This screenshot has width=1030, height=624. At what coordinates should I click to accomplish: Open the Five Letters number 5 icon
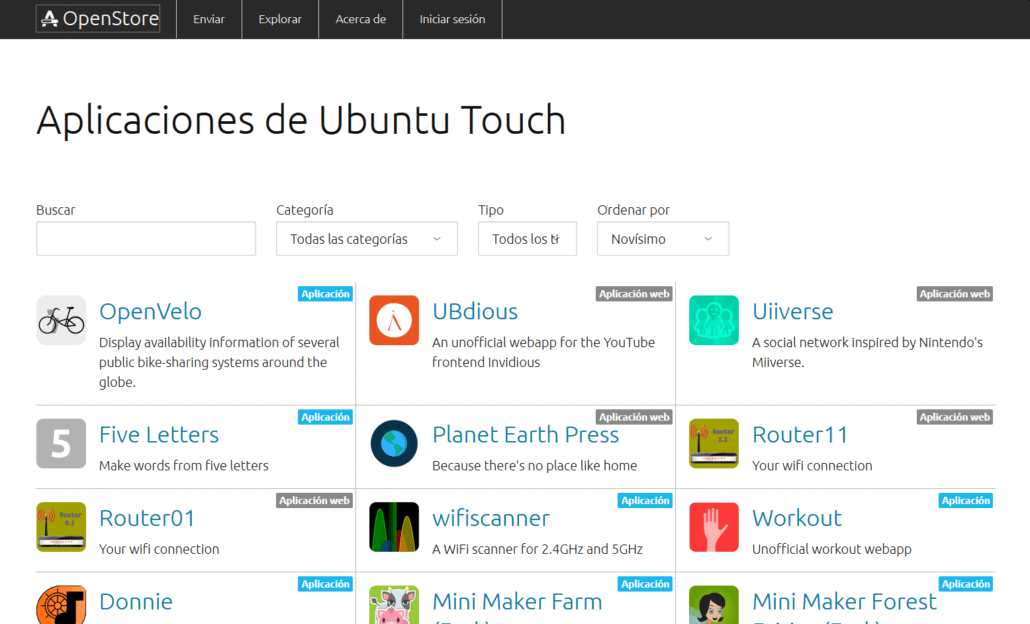(x=61, y=443)
